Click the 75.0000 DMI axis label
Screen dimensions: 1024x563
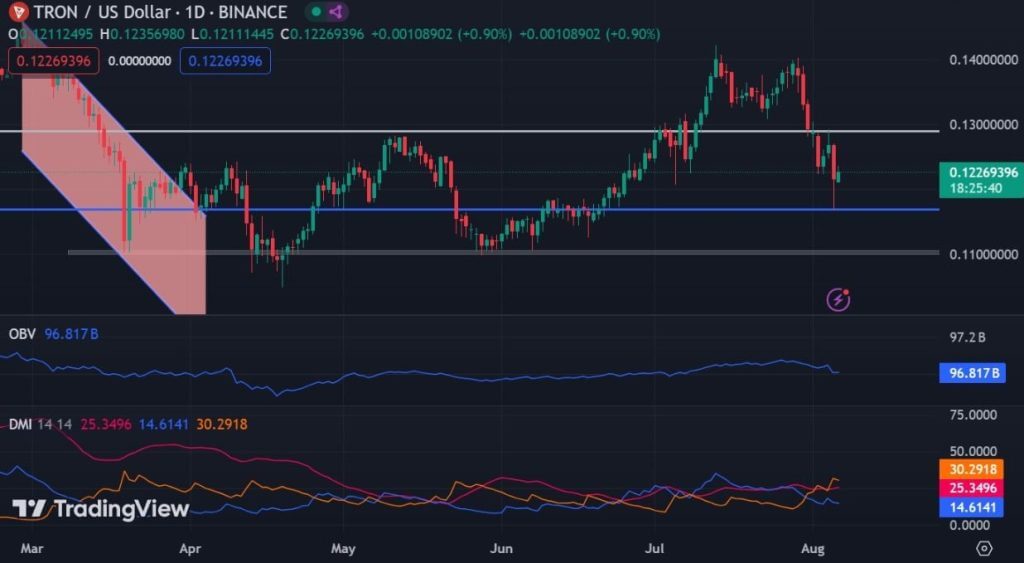pos(973,415)
